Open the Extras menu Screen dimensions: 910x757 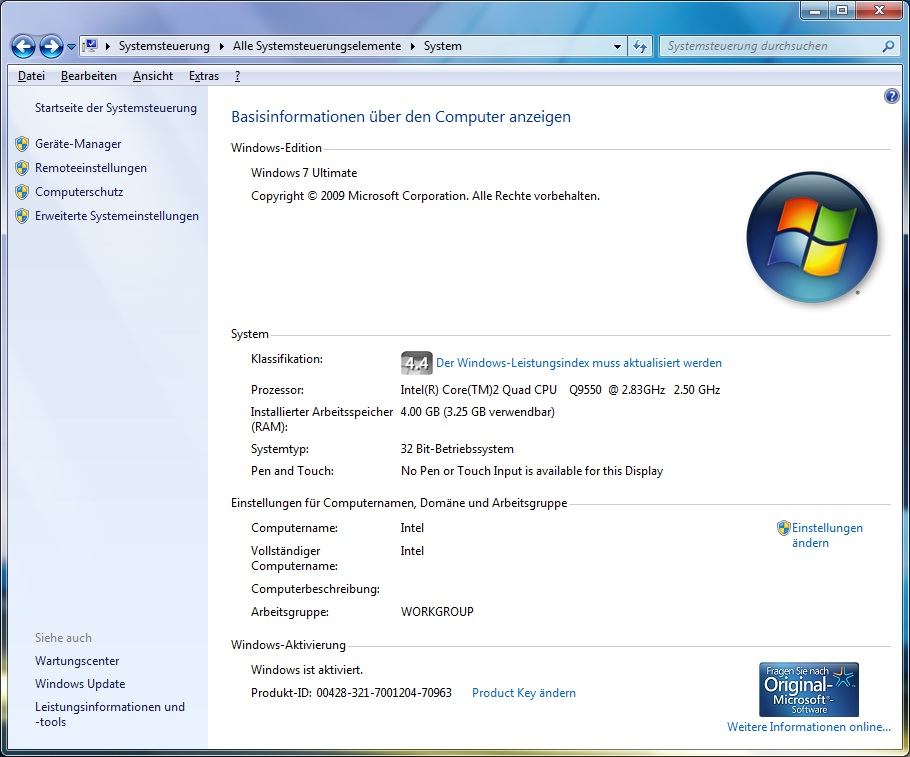(204, 76)
